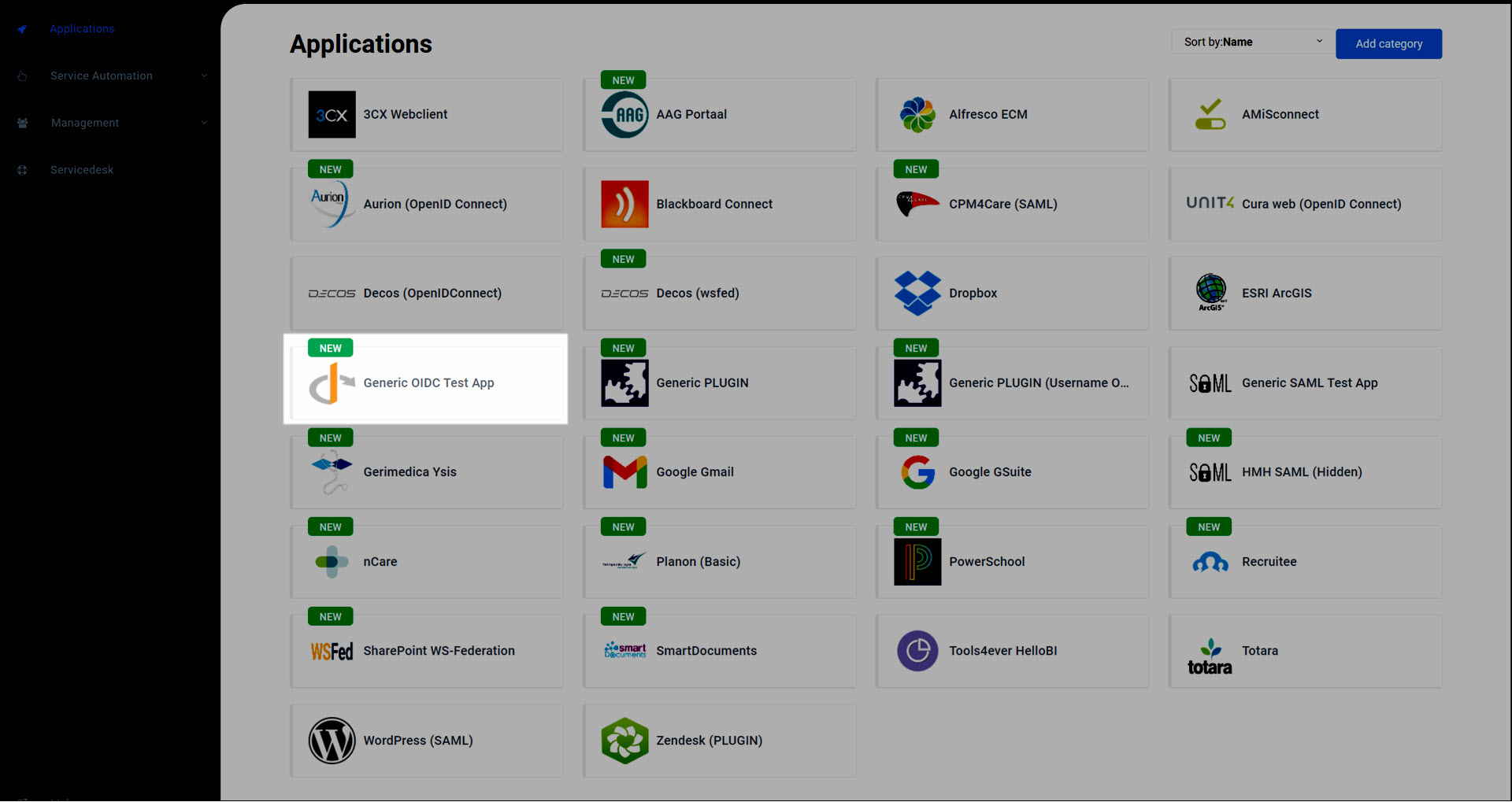Click the Planon (Basic) label text
This screenshot has height=802, width=1512.
click(x=699, y=562)
